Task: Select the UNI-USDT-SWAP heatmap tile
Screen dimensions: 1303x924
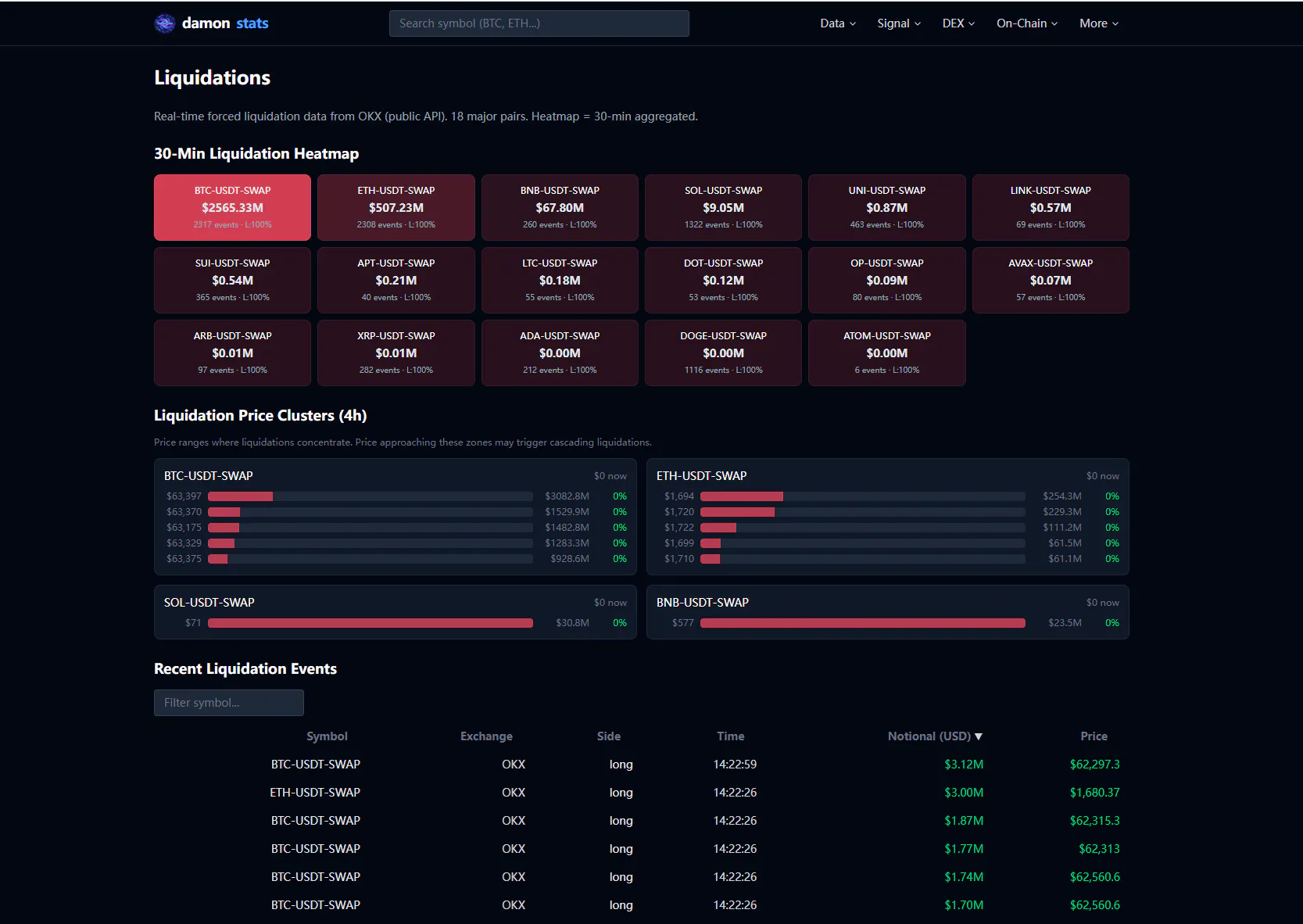Action: [x=887, y=207]
